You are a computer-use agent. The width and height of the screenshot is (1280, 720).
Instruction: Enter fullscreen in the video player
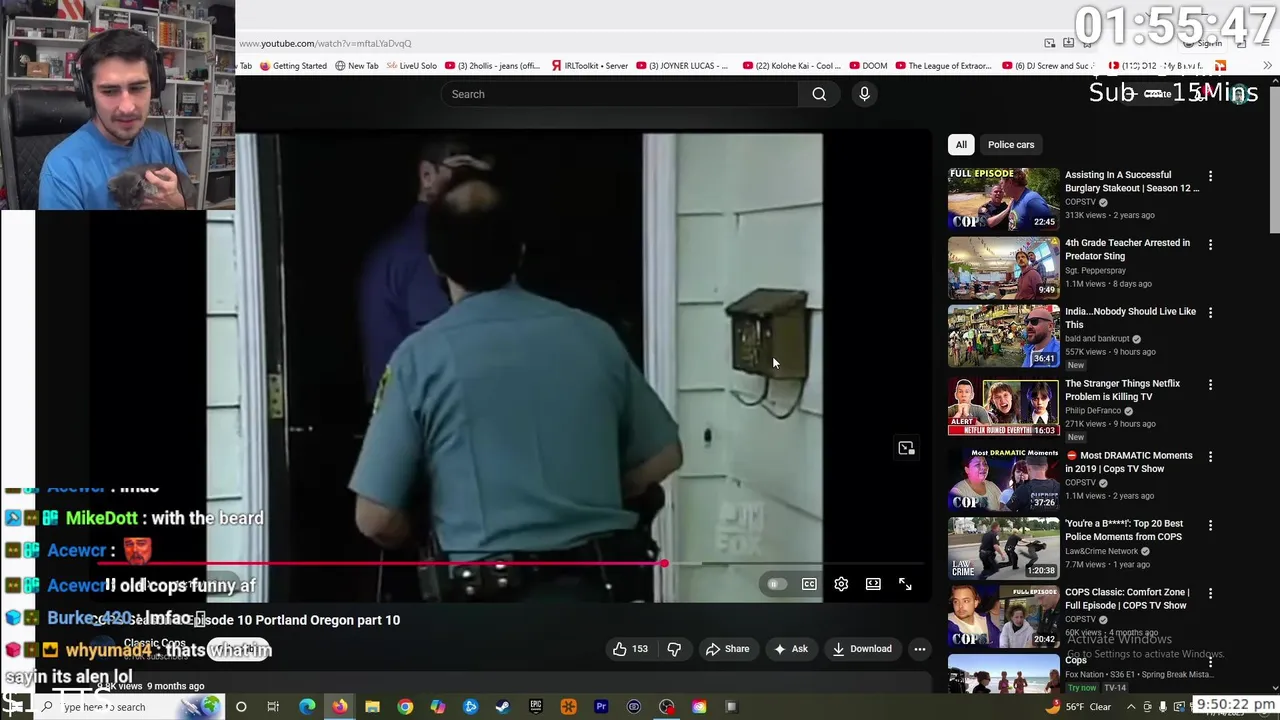pyautogui.click(x=905, y=584)
